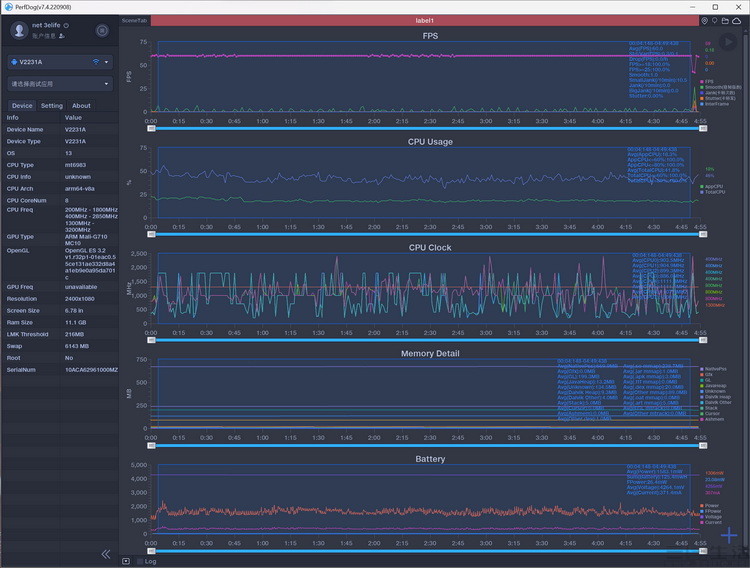This screenshot has height=568, width=750.
Task: Select Resolution value 2400x1080
Action: (x=79, y=299)
